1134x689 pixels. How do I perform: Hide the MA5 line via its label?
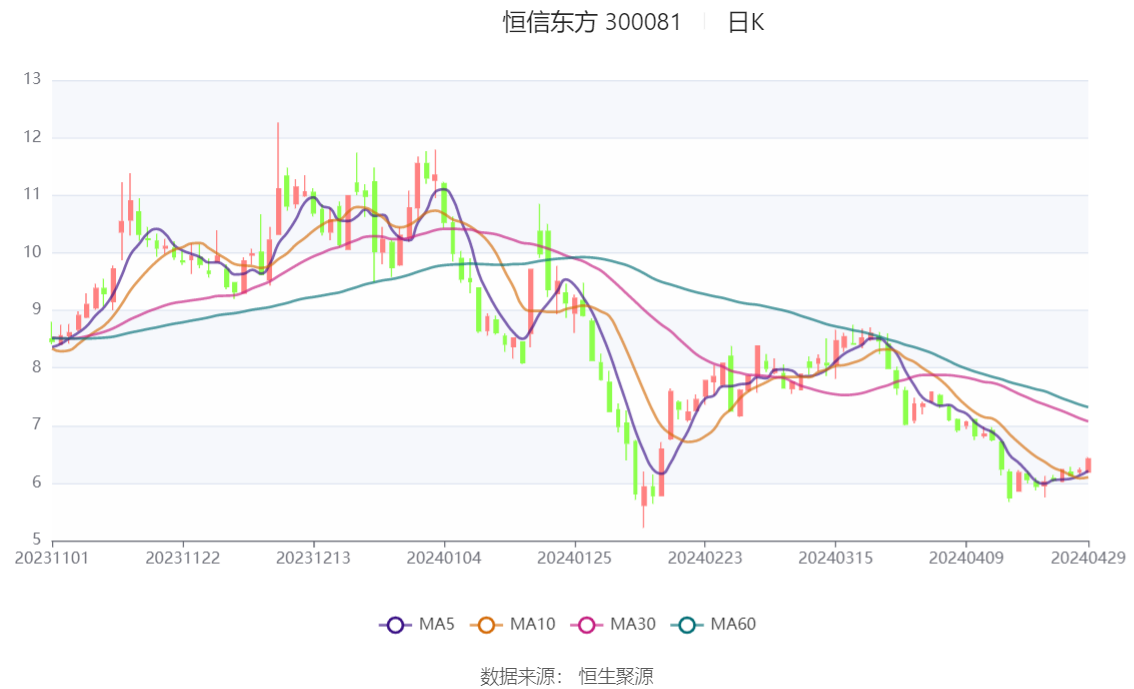tap(437, 624)
